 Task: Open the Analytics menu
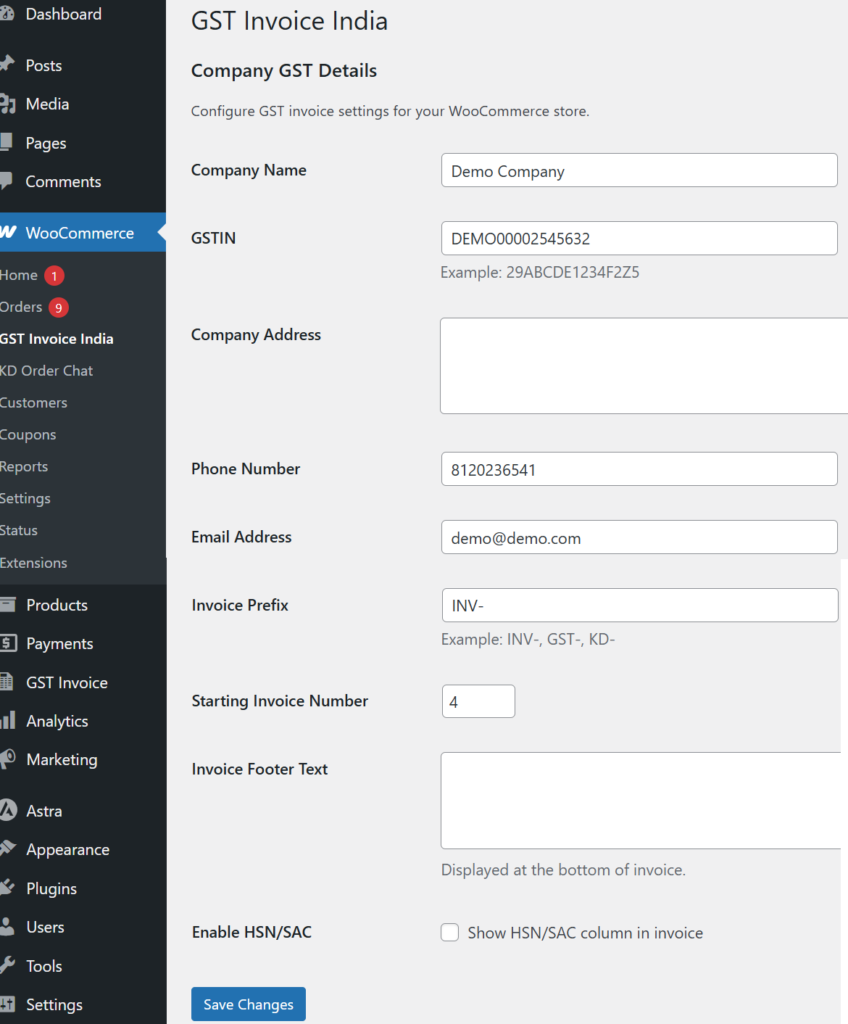tap(57, 721)
